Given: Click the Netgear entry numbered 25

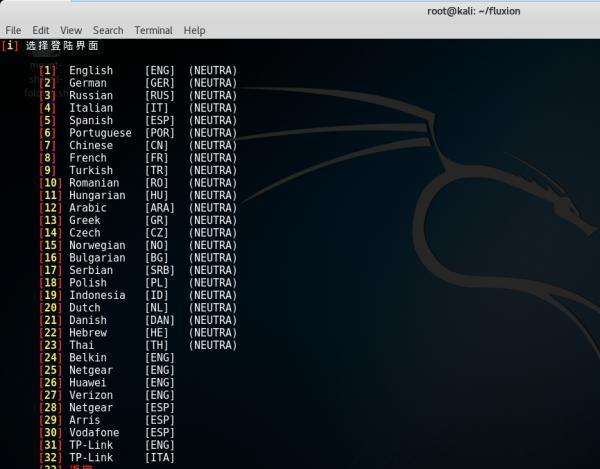Looking at the screenshot, I should coord(91,370).
